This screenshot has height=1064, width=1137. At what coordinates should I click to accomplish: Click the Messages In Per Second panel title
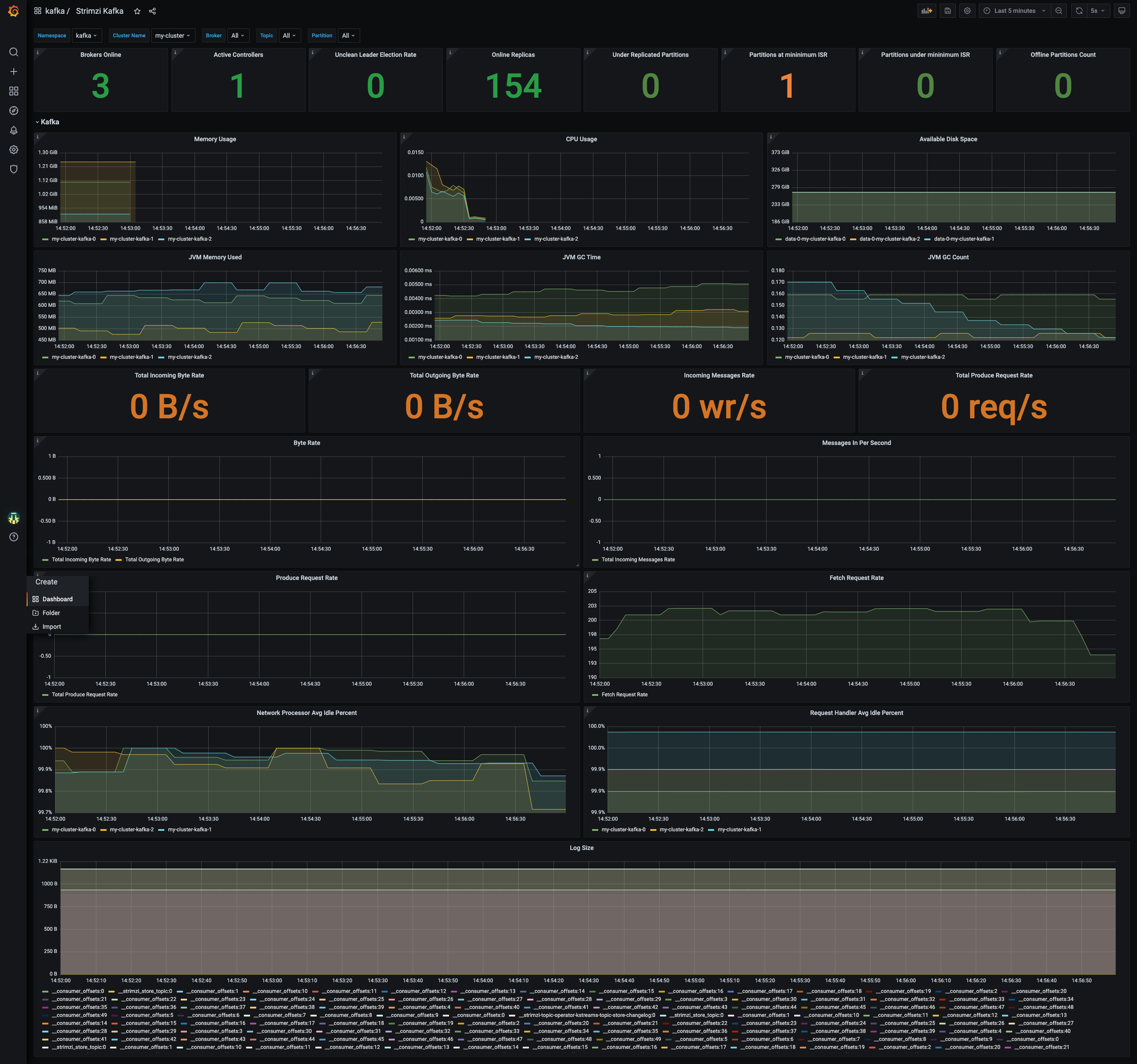tap(856, 443)
